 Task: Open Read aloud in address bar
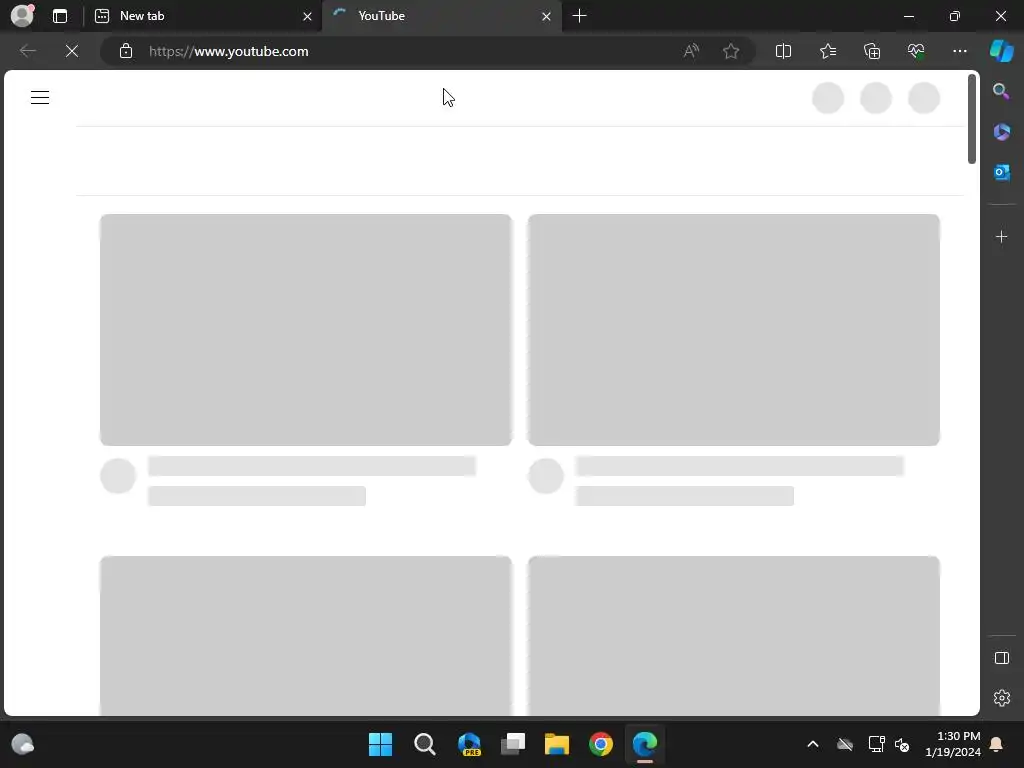pyautogui.click(x=691, y=51)
